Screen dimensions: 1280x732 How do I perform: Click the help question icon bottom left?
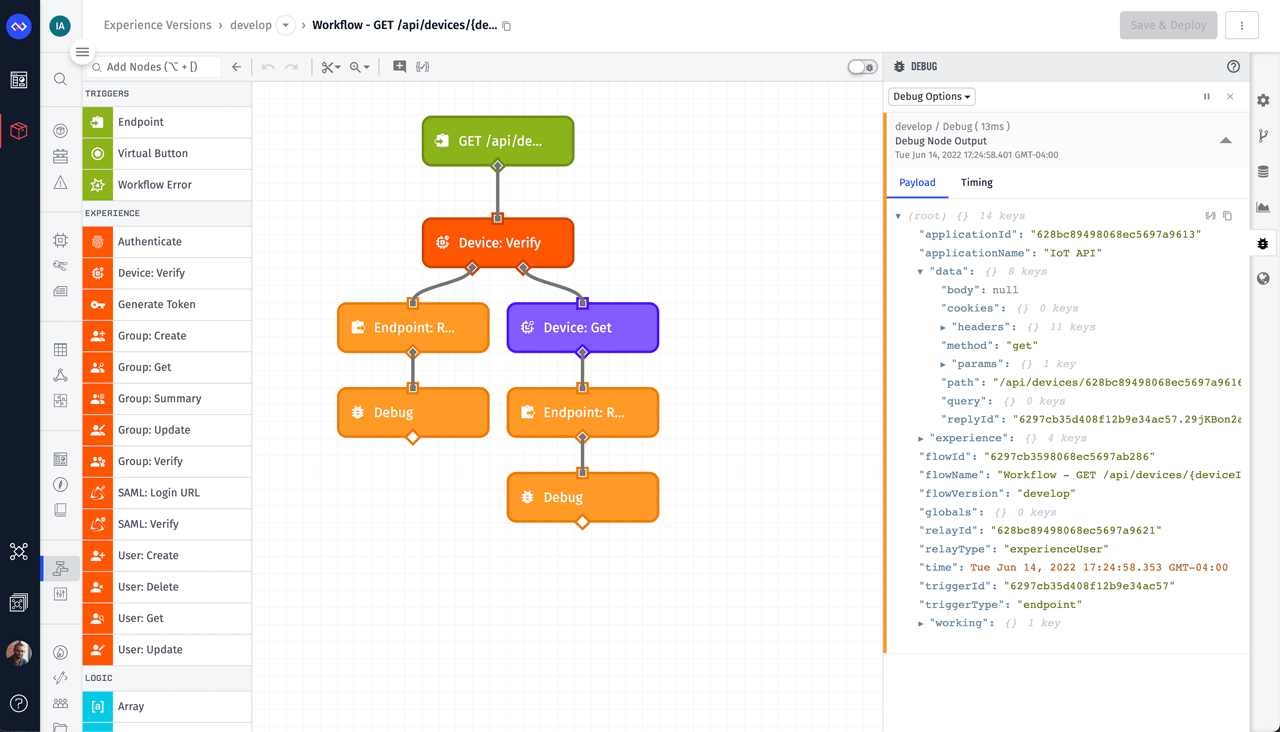[19, 703]
